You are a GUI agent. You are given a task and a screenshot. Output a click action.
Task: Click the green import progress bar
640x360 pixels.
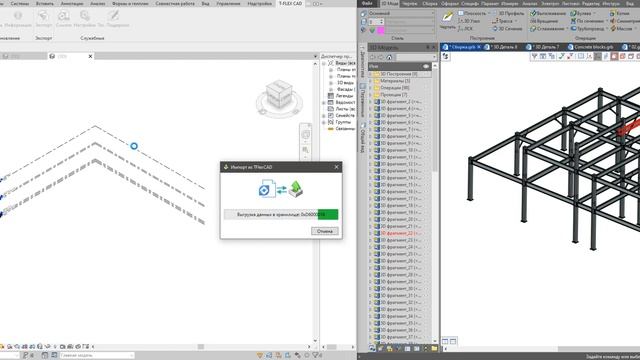point(328,214)
